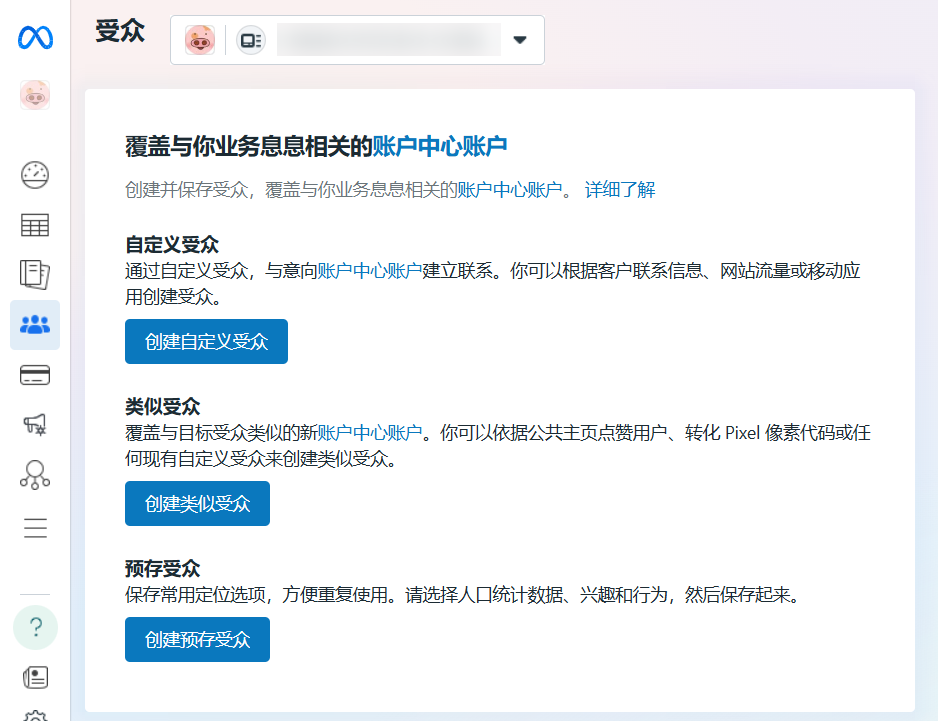Open the billing credit card icon
Screen dimensions: 938x721
[35, 376]
